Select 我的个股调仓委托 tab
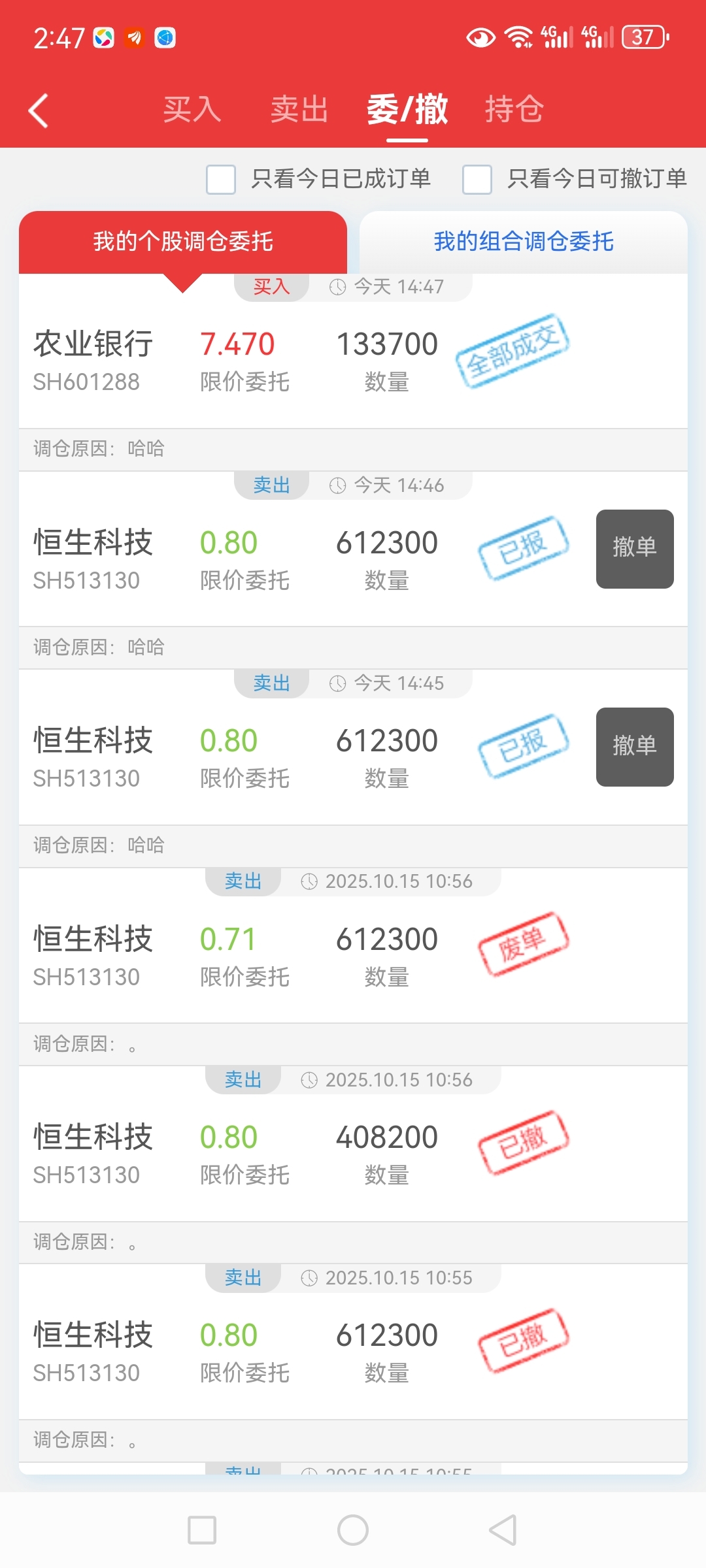This screenshot has height=1568, width=706. coord(183,242)
